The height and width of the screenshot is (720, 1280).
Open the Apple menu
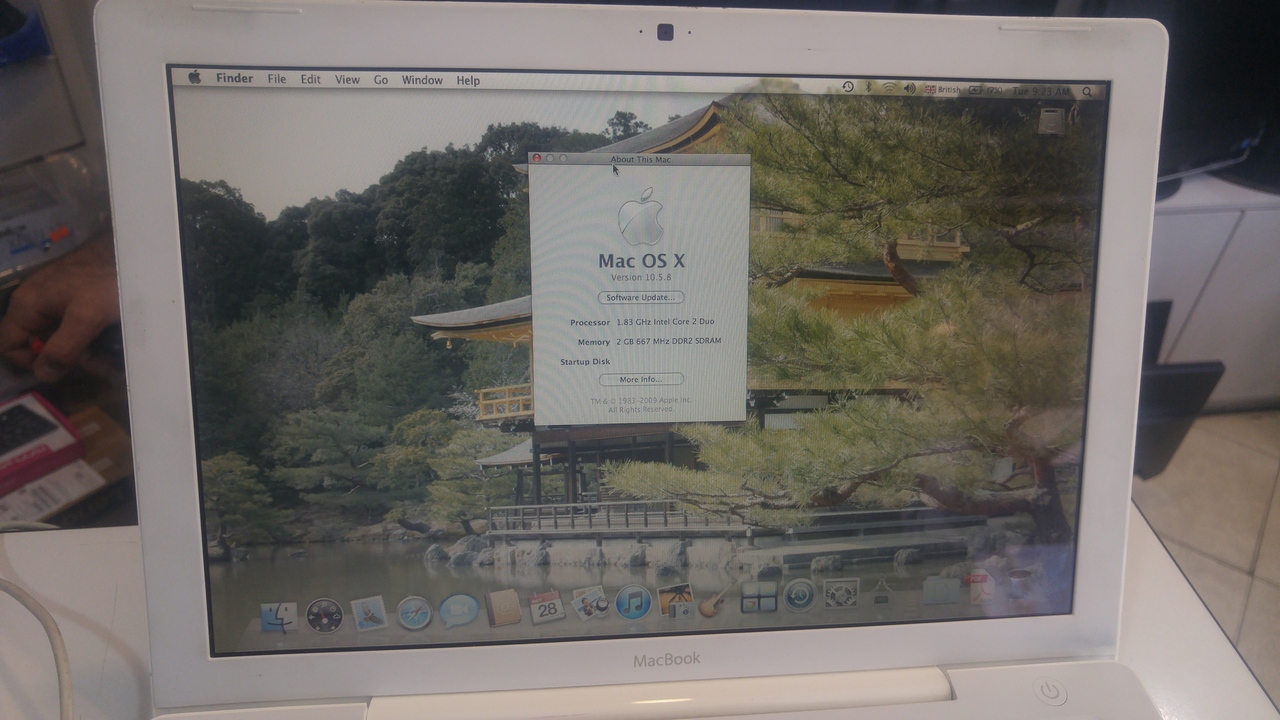tap(194, 77)
